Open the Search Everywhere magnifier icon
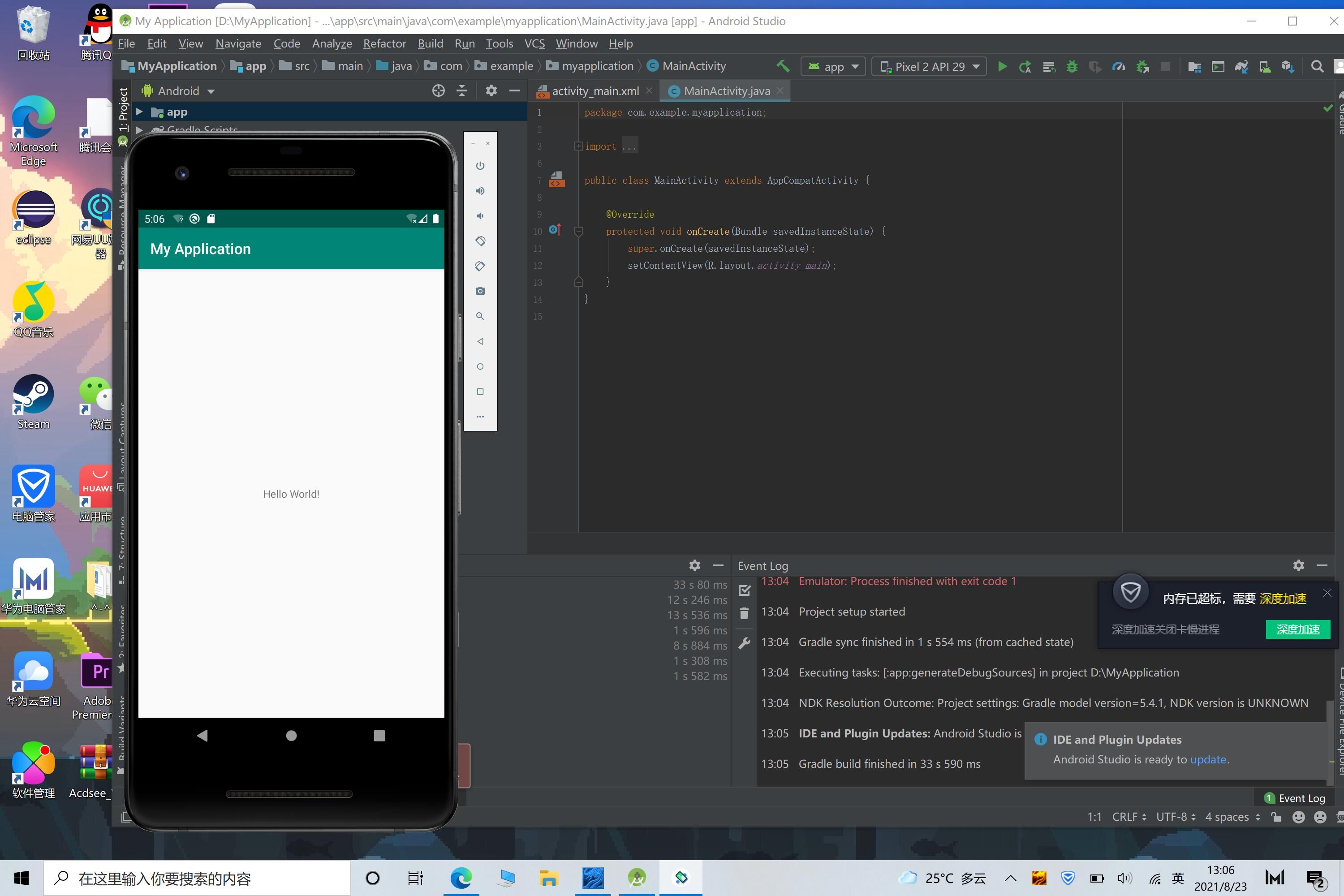The image size is (1344, 896). [1317, 66]
